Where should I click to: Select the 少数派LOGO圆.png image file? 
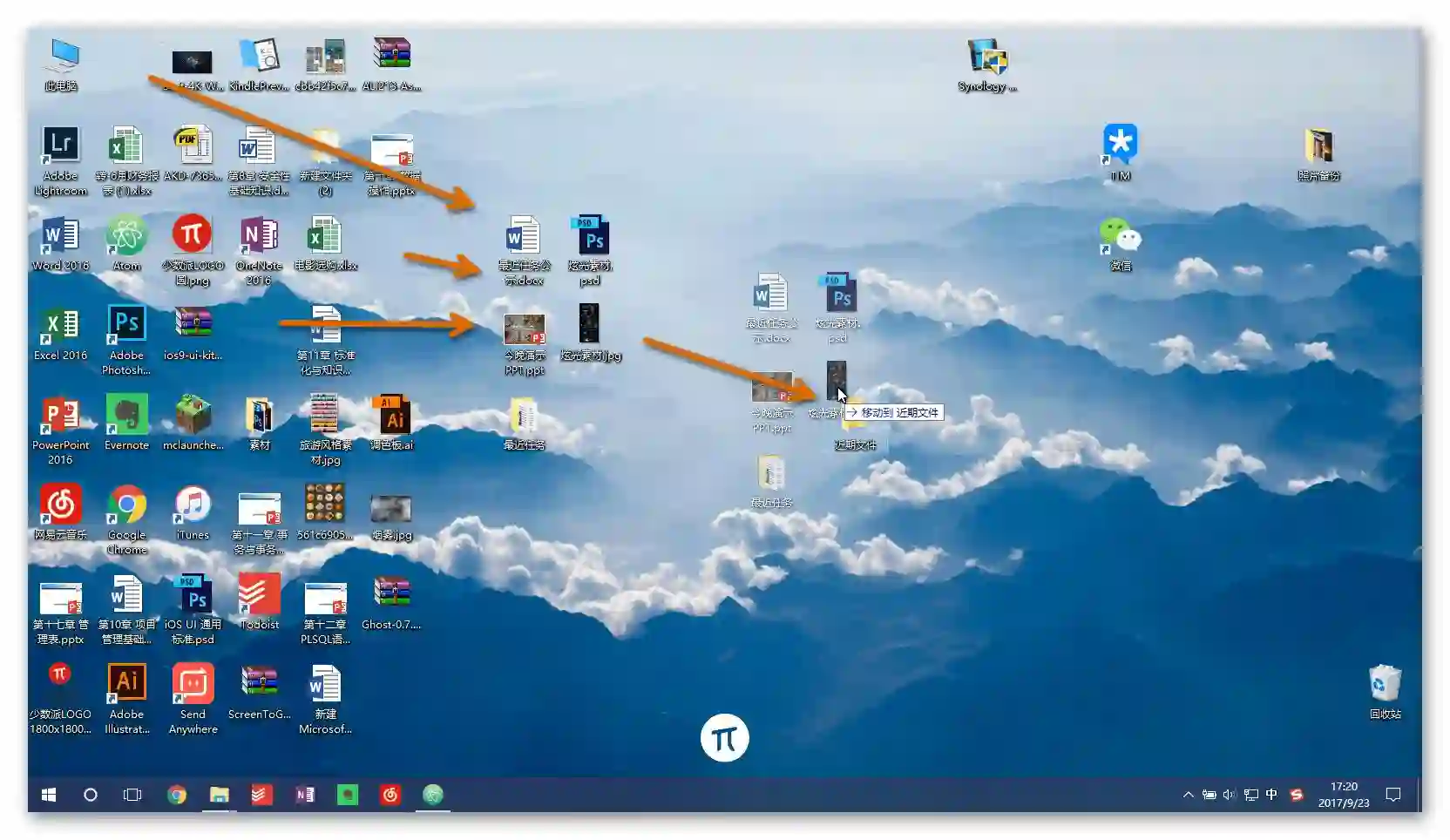pos(193,251)
